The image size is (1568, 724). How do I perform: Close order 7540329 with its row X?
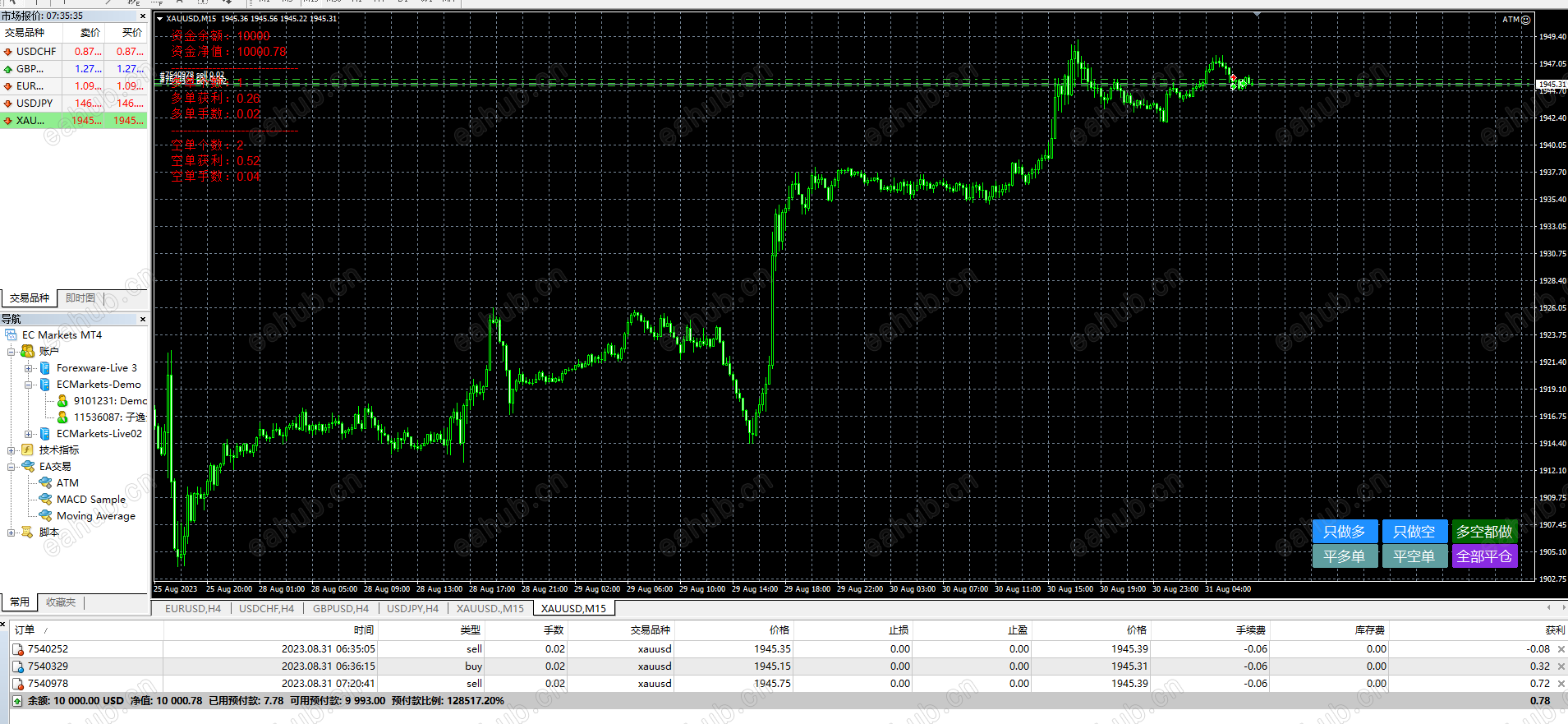(x=1561, y=666)
